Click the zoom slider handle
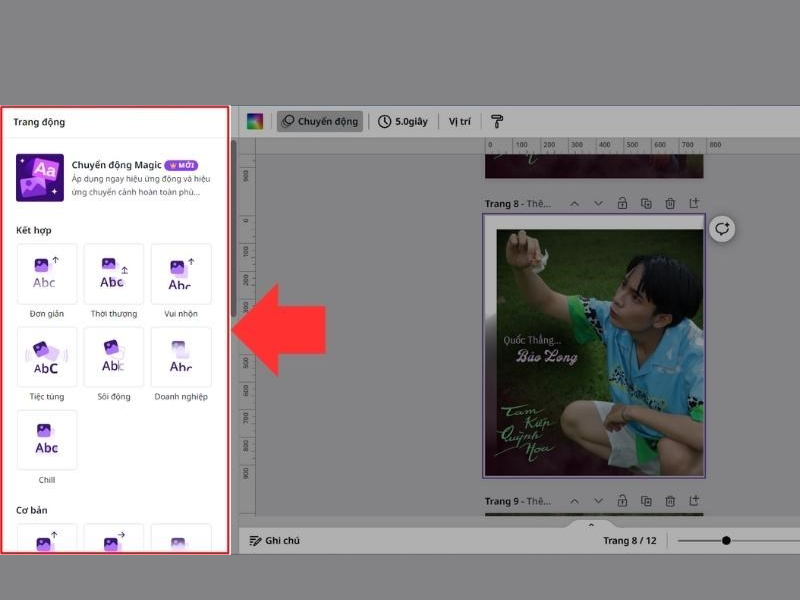 [726, 541]
